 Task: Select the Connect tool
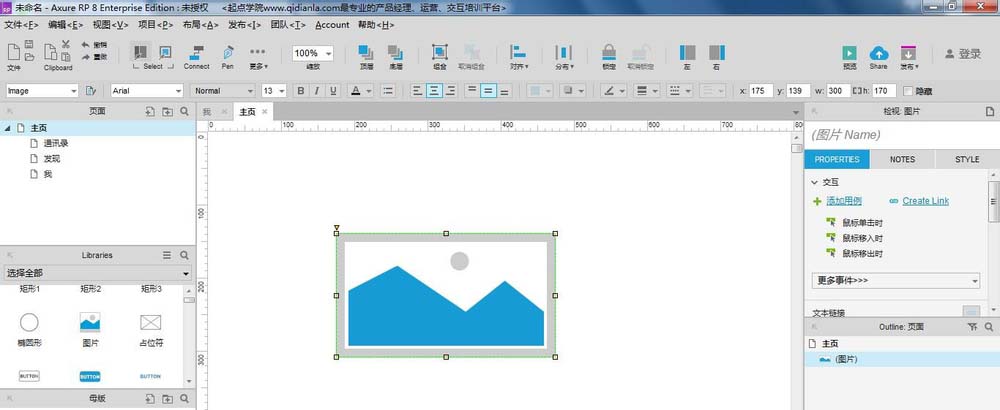click(196, 52)
